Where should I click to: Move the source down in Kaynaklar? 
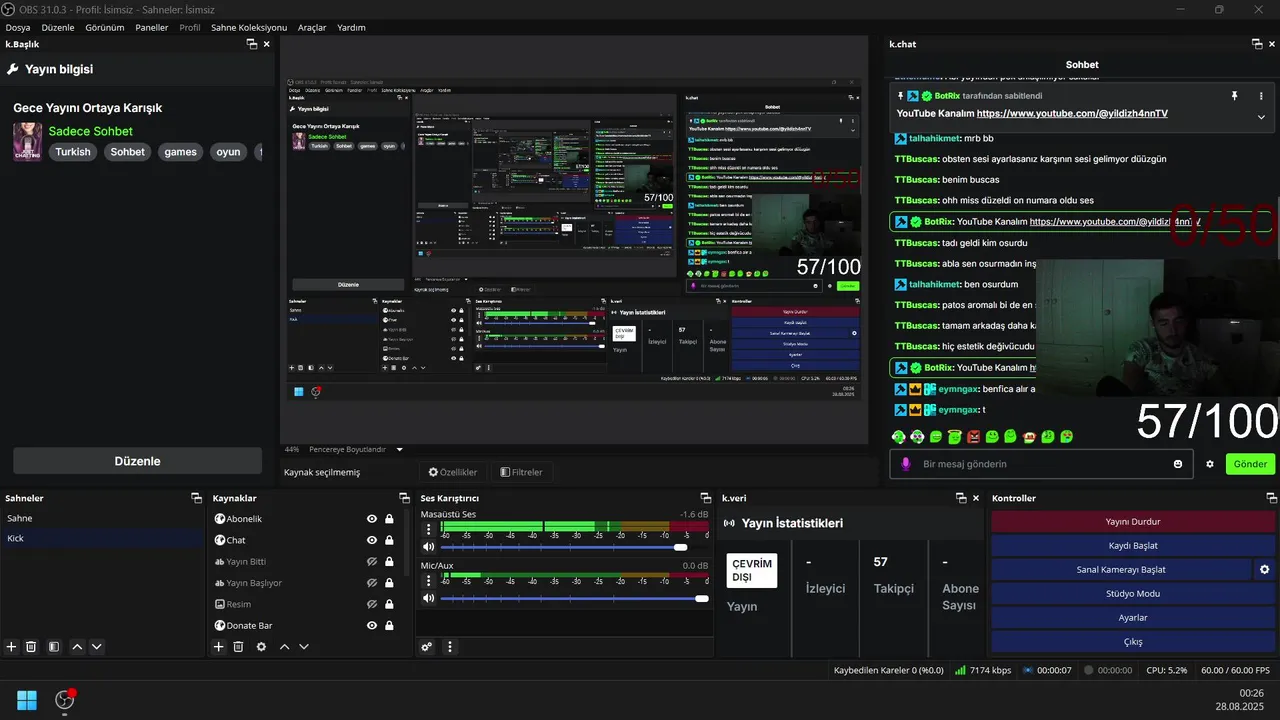304,647
